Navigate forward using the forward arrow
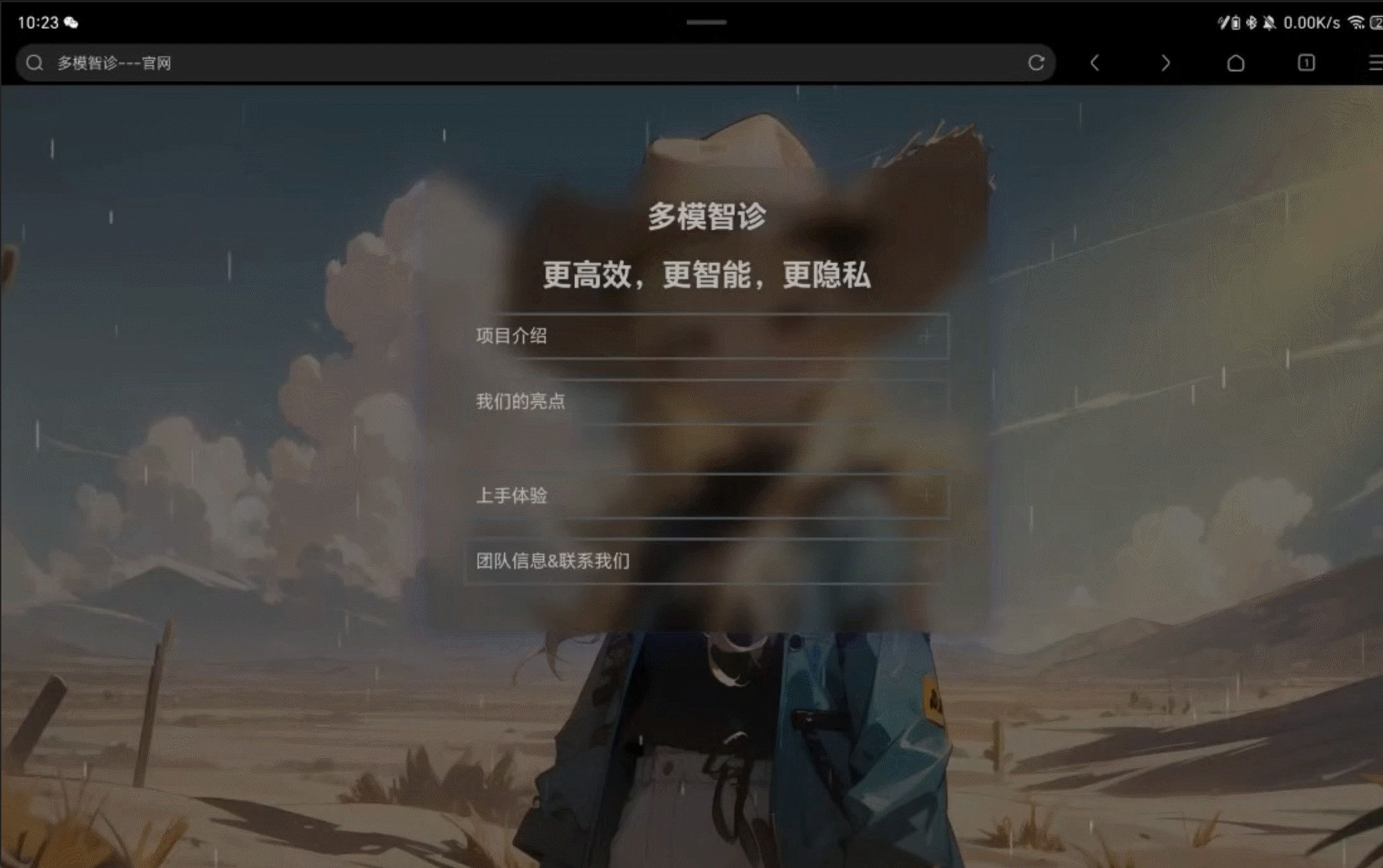1383x868 pixels. click(1166, 62)
